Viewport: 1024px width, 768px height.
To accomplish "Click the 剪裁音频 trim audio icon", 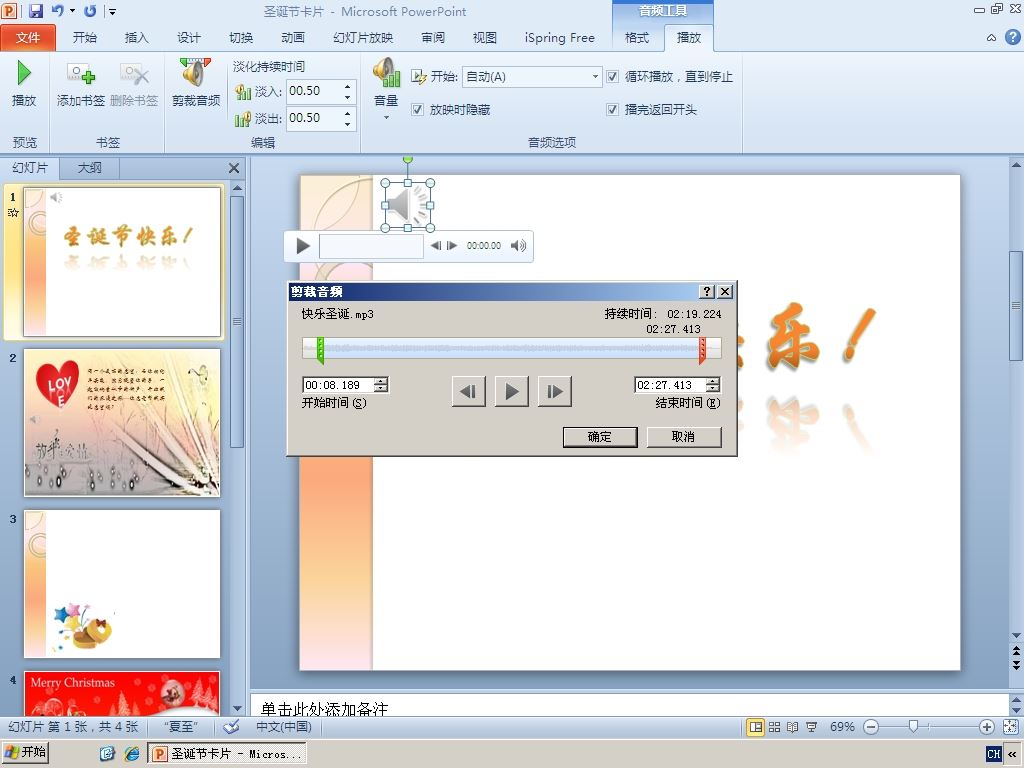I will click(x=196, y=72).
